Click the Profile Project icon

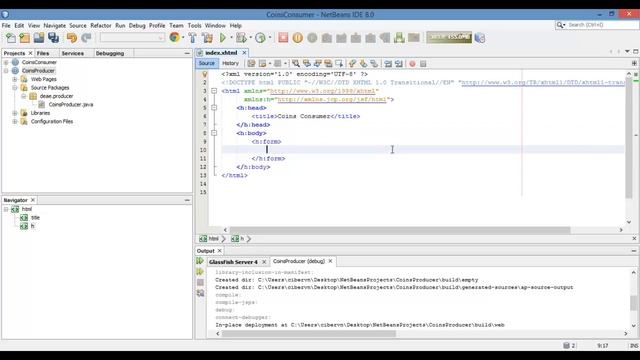tap(260, 38)
